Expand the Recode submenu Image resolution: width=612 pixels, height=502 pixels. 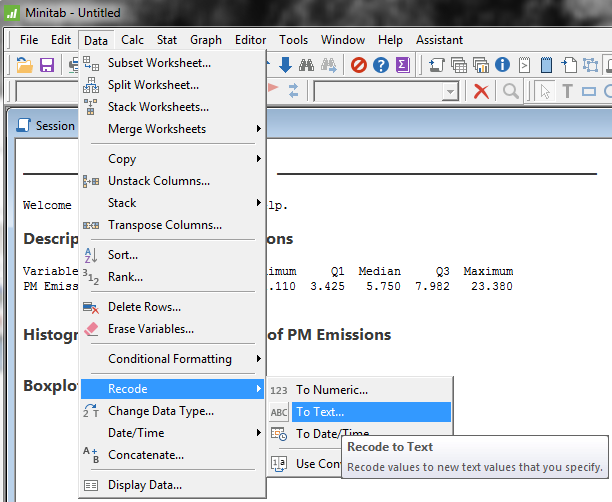[172, 388]
